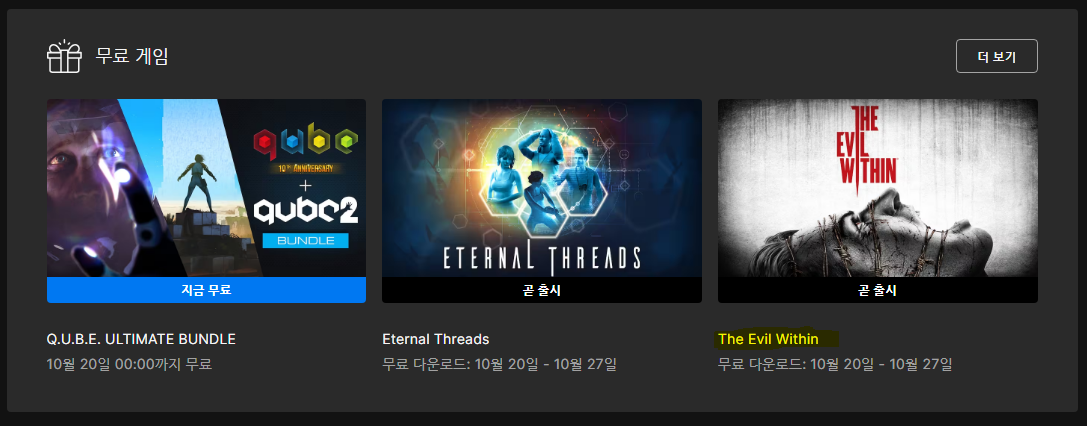Image resolution: width=1087 pixels, height=426 pixels.
Task: Click the free download dates under Eternal Threads
Action: [x=500, y=364]
